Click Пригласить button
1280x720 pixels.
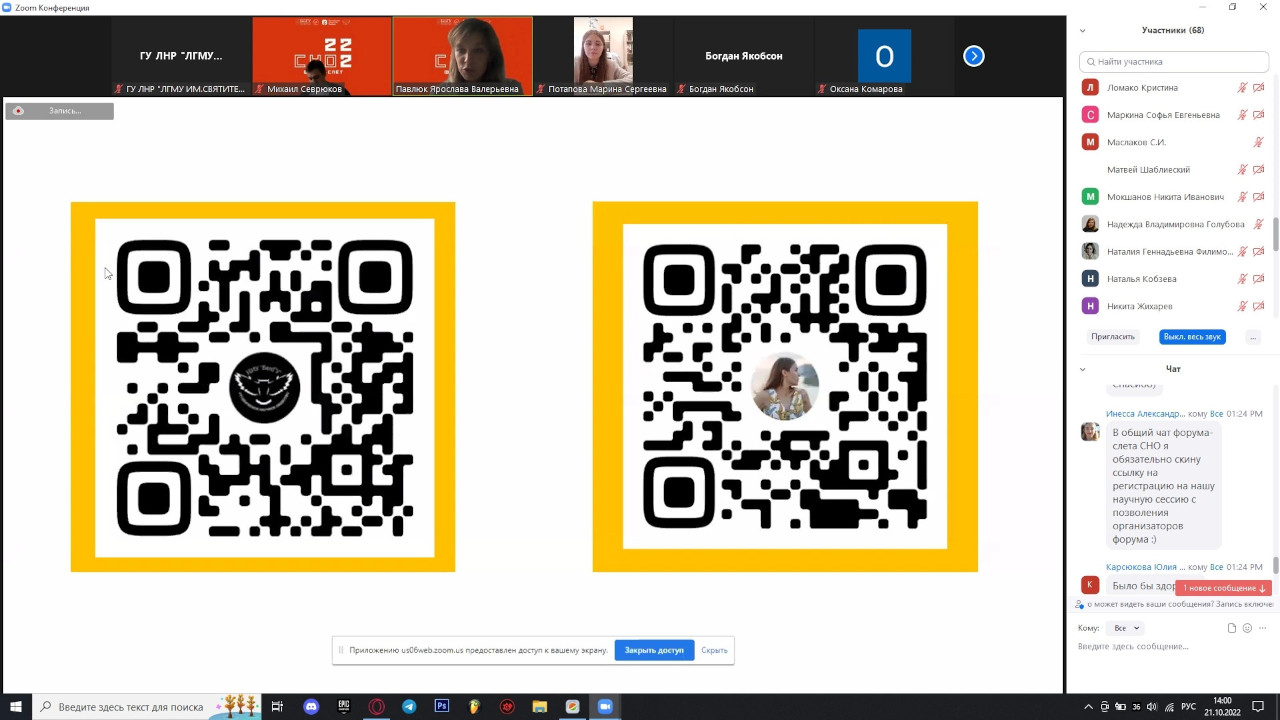click(x=1113, y=337)
